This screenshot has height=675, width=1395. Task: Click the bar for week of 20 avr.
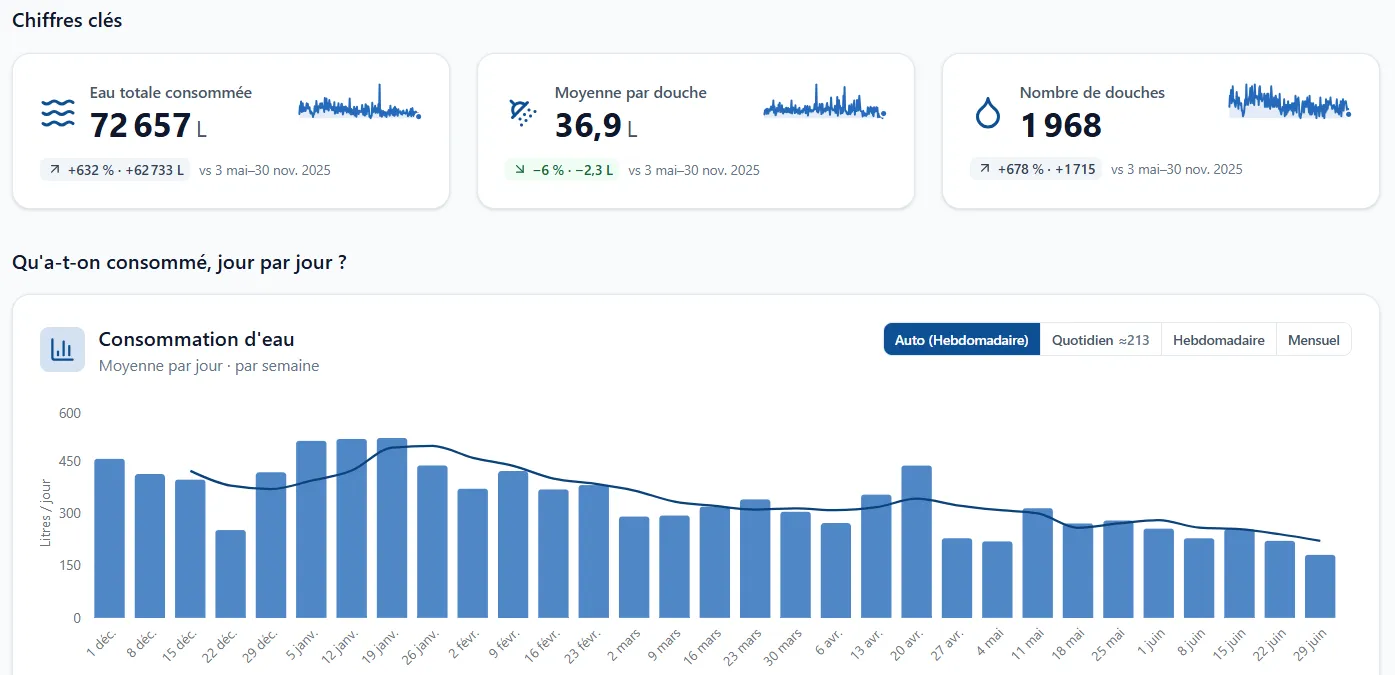917,542
